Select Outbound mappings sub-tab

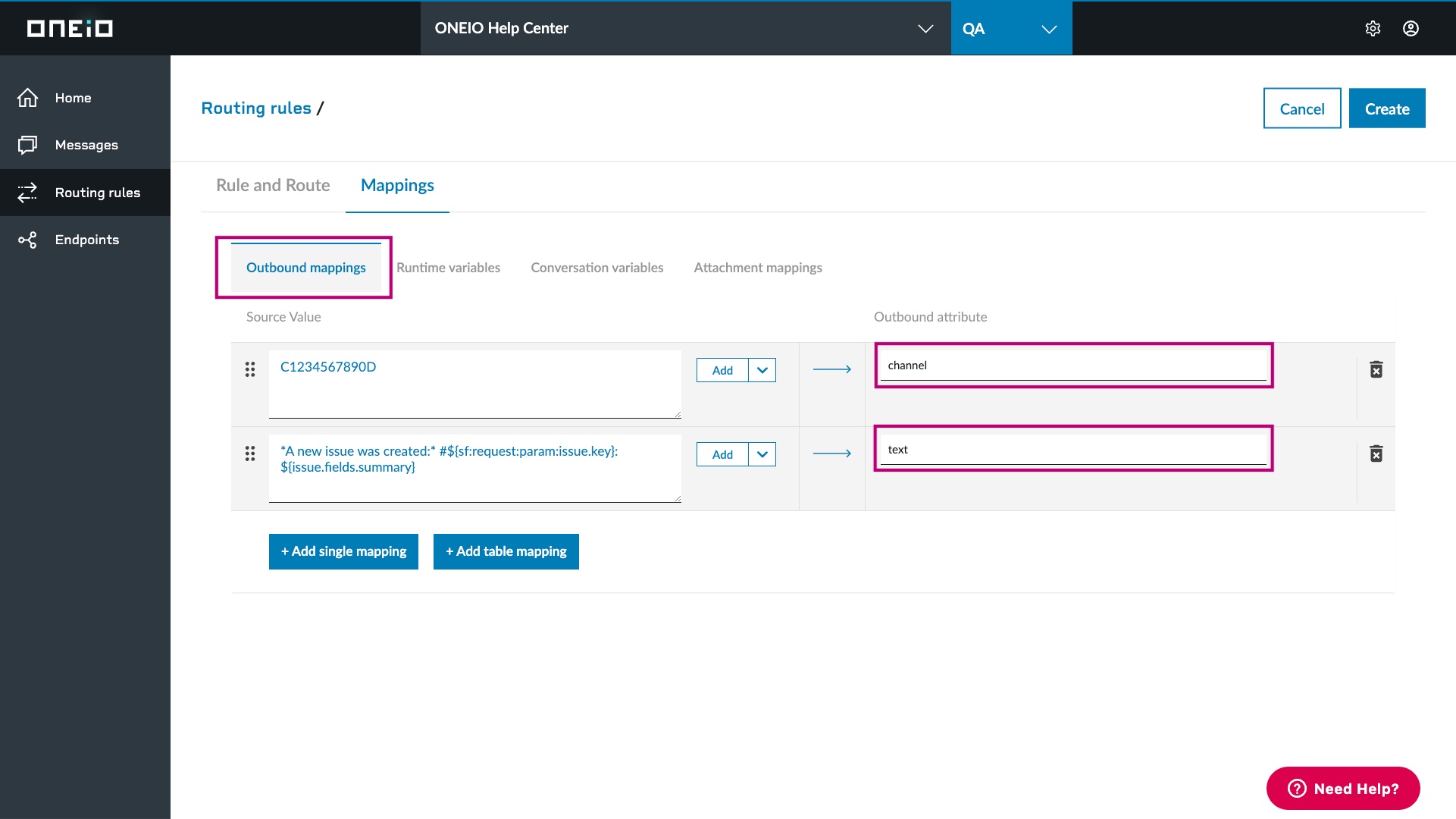[x=306, y=268]
